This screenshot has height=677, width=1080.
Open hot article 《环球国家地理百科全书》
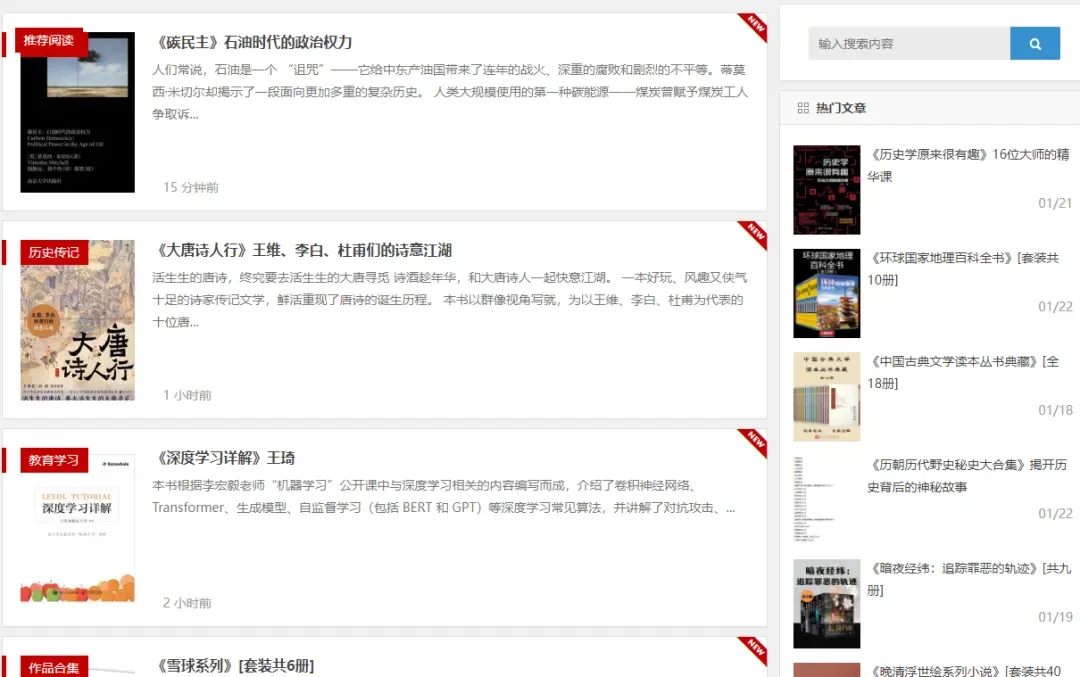tap(963, 269)
